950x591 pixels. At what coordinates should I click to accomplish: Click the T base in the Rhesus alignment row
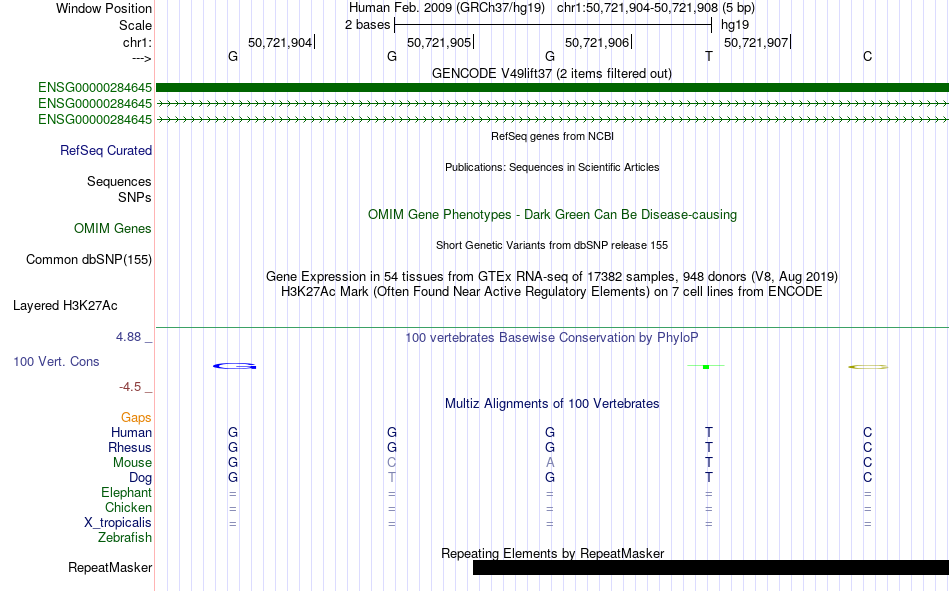[x=709, y=447]
